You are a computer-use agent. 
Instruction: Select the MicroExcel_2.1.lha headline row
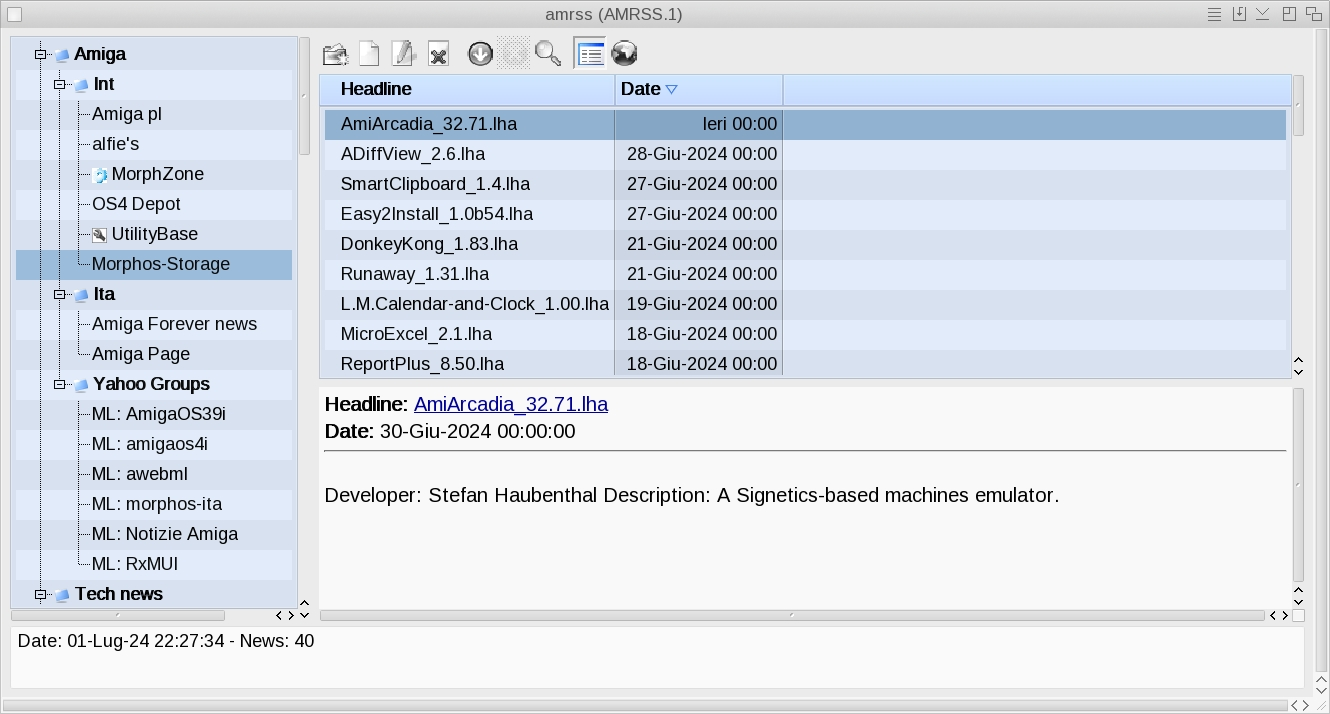tap(805, 334)
